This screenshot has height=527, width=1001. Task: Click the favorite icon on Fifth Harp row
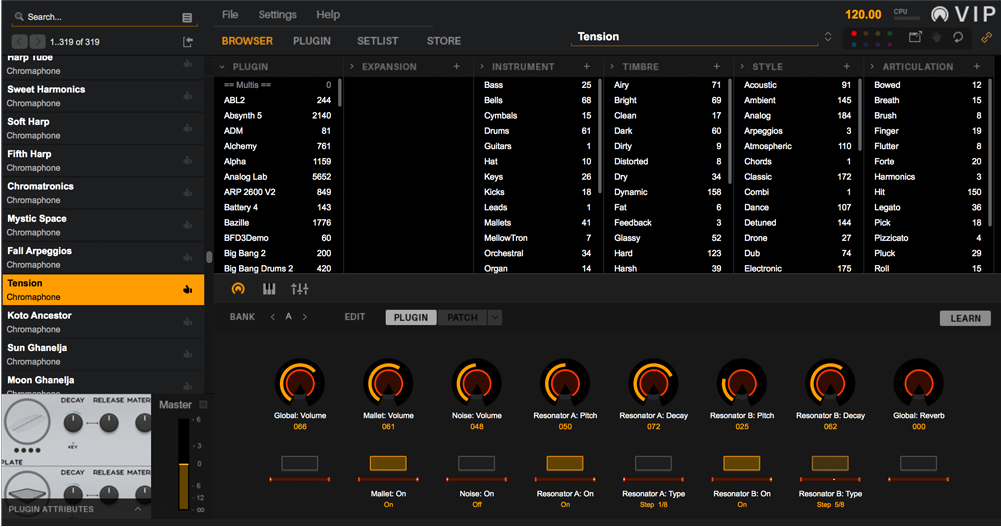(188, 160)
